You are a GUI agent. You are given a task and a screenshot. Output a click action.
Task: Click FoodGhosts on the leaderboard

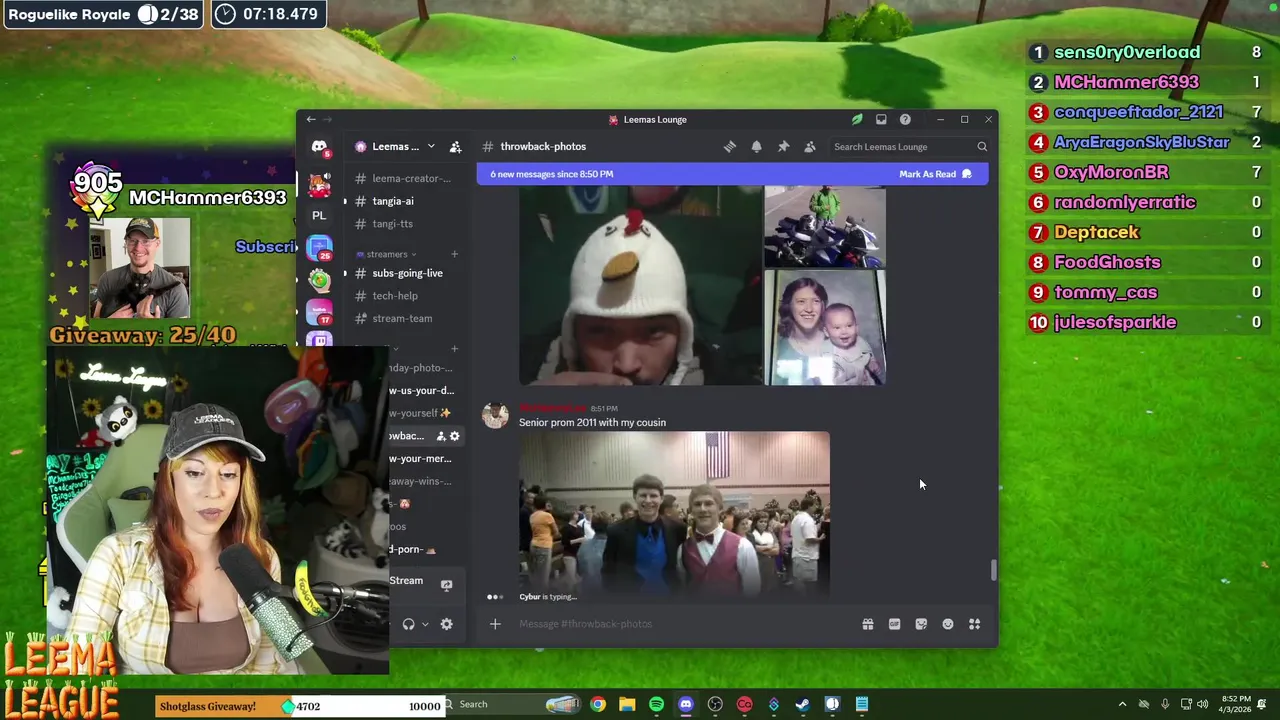point(1107,262)
